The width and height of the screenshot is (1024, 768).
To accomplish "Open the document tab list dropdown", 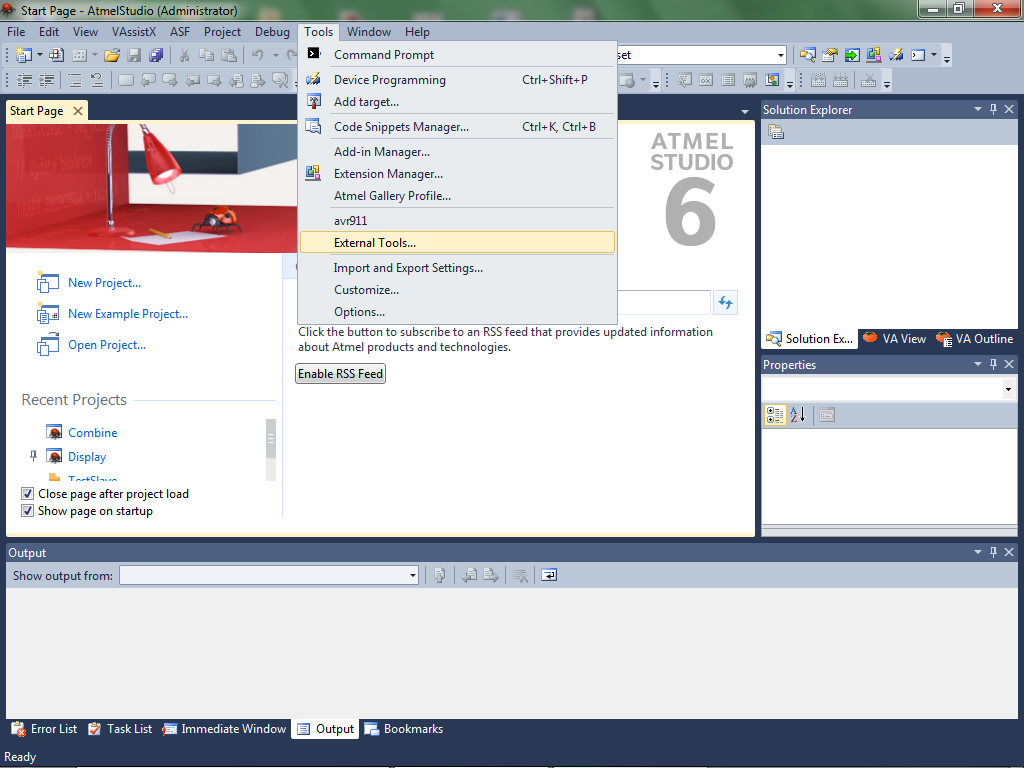I will (744, 112).
